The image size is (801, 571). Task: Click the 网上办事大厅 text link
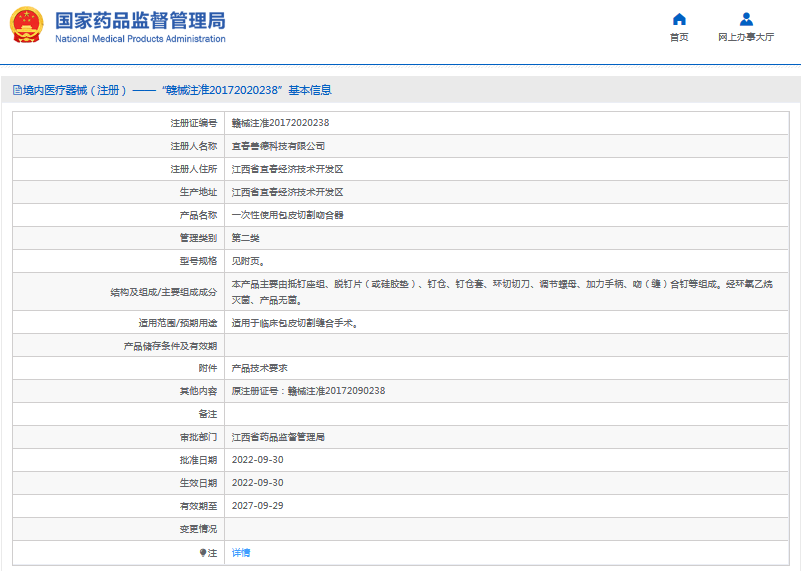pos(746,37)
